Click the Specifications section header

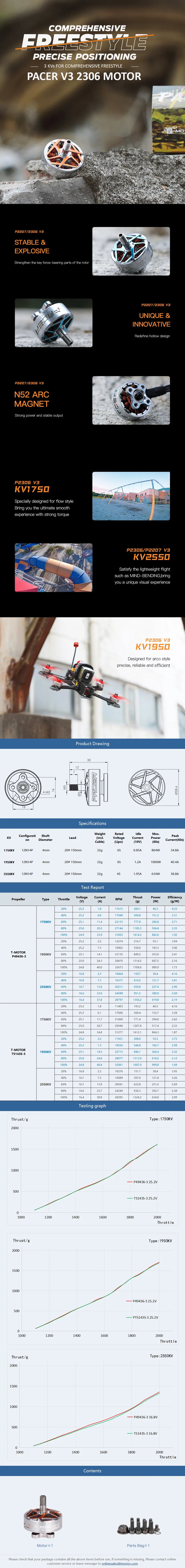click(x=92, y=823)
